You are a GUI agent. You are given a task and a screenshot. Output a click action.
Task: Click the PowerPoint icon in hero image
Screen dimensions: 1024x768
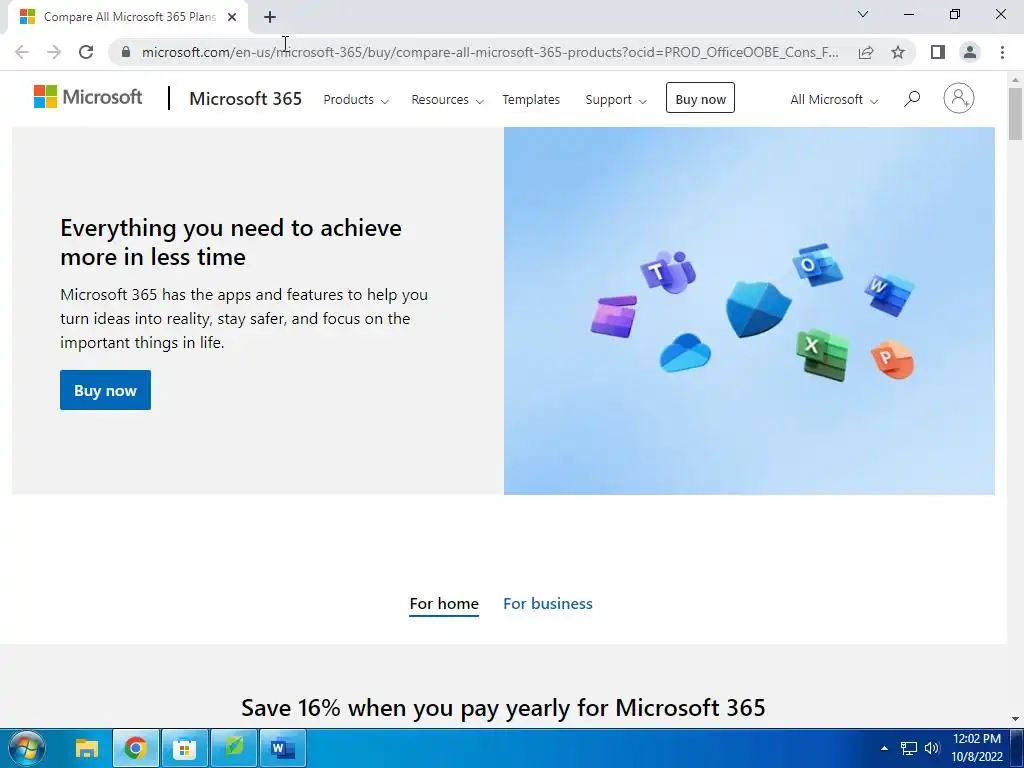[892, 360]
